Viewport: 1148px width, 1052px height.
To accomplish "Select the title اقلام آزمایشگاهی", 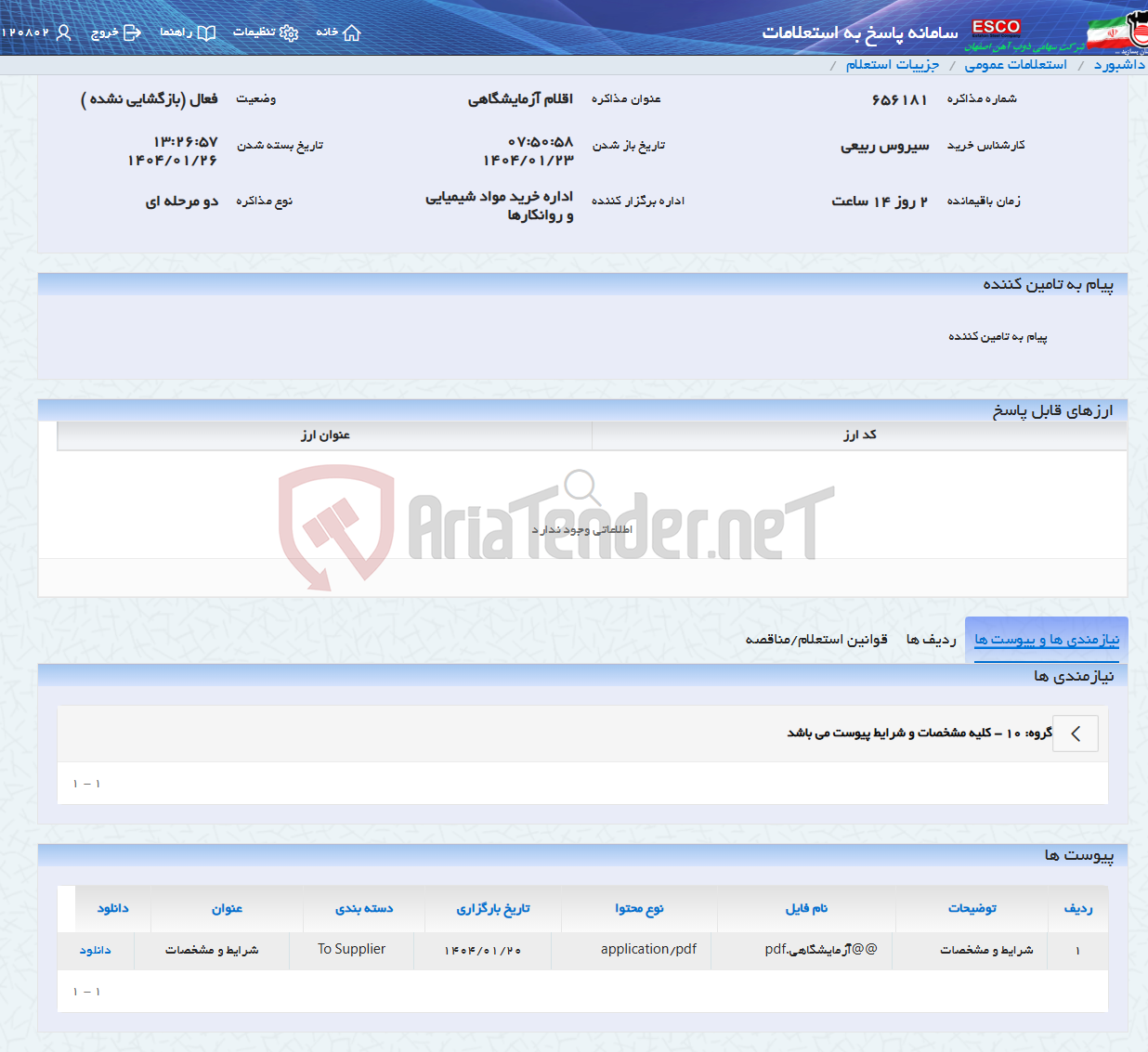I will tap(520, 99).
